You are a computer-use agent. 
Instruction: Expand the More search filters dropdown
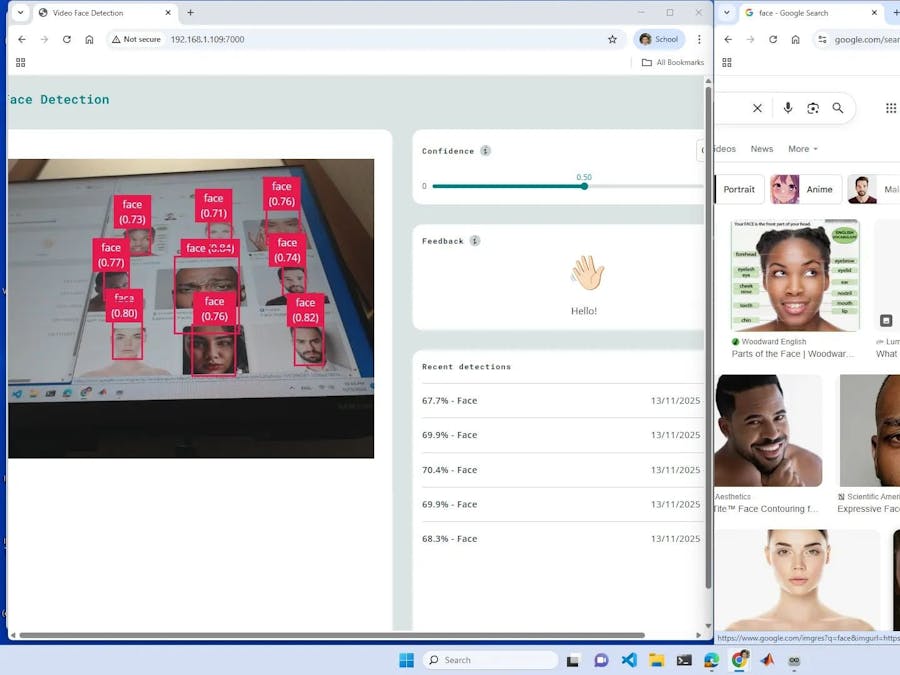(x=802, y=148)
